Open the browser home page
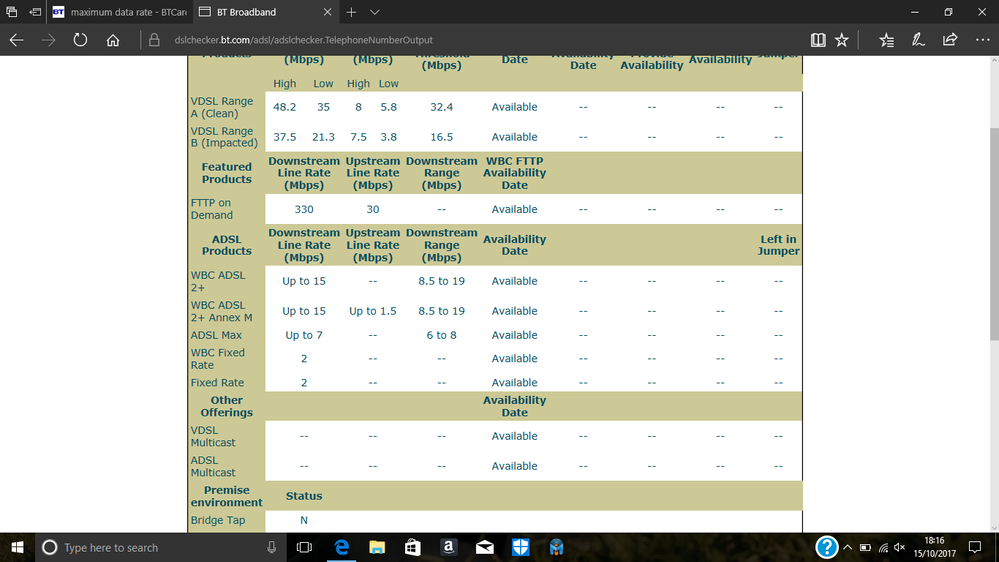The width and height of the screenshot is (999, 562). coord(113,40)
